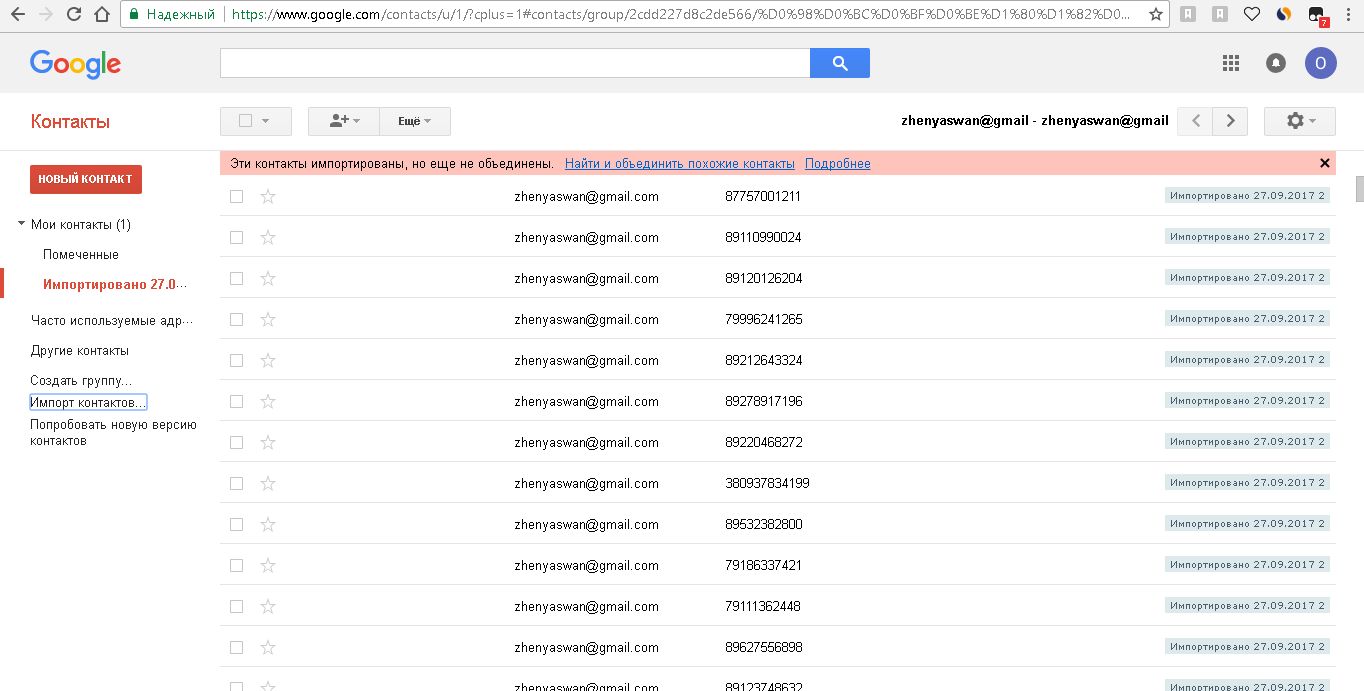Select Часто используемые адреса in sidebar

pyautogui.click(x=111, y=321)
